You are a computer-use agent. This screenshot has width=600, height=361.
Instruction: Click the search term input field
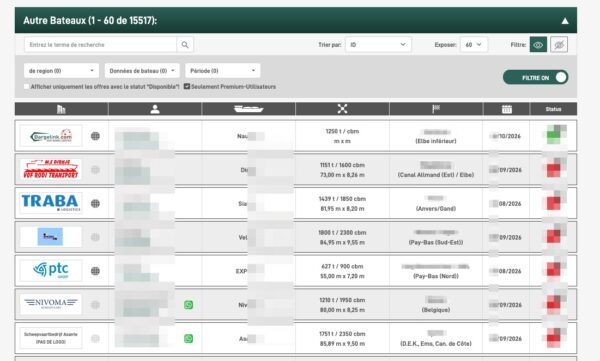(101, 45)
